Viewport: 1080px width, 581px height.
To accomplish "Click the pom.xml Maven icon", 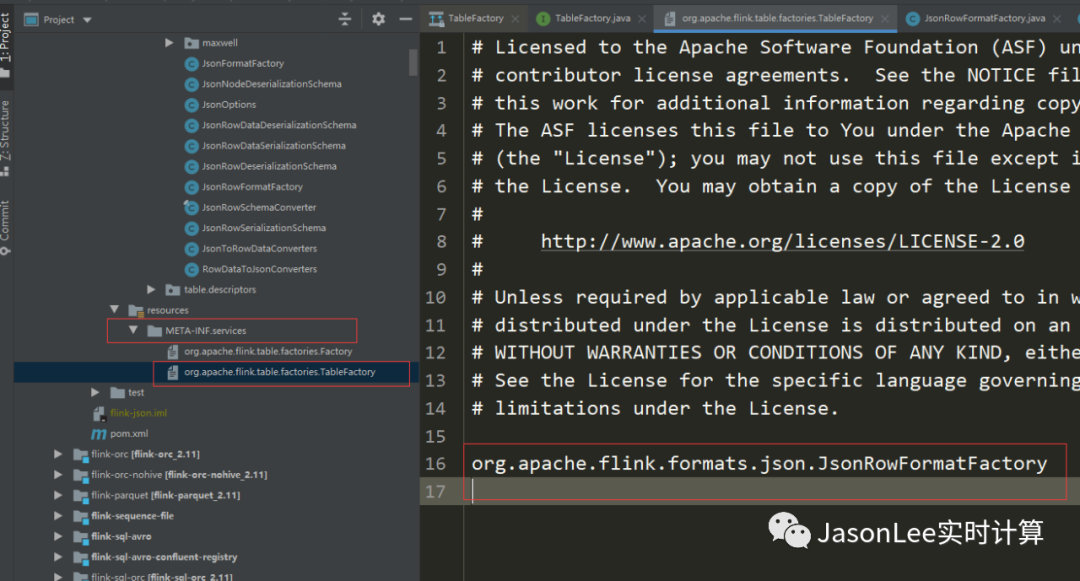I will point(99,434).
